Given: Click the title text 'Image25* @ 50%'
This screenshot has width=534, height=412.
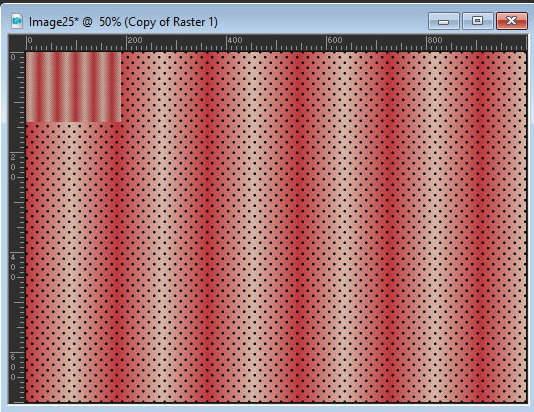Looking at the screenshot, I should (75, 22).
